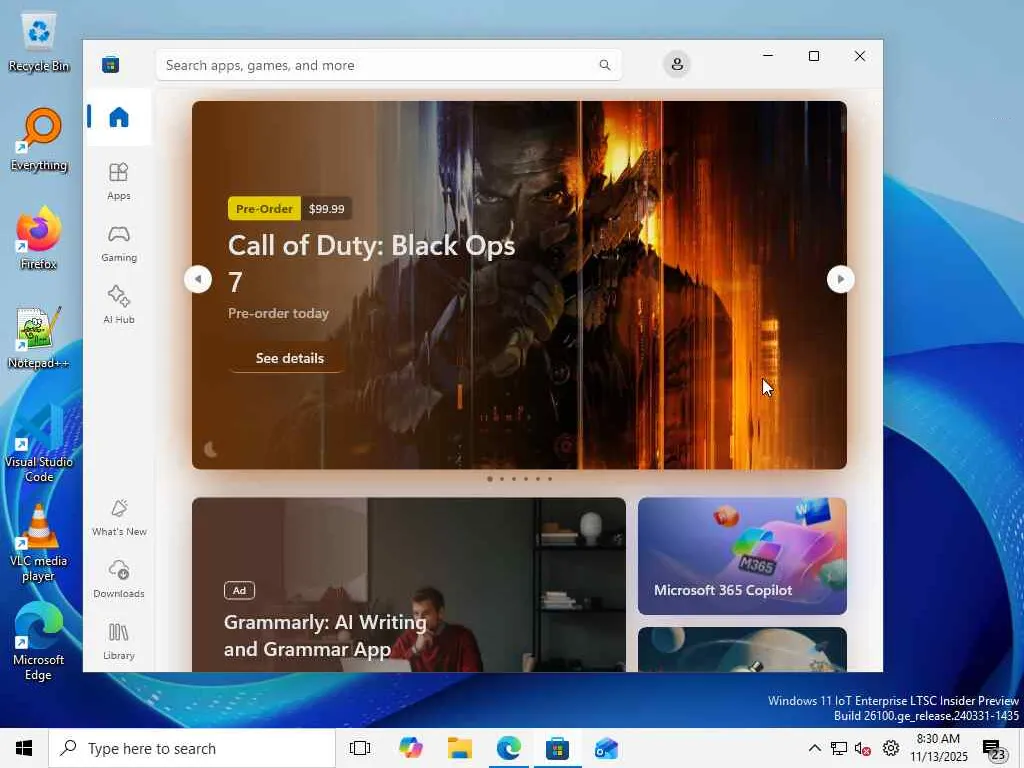Open File Explorer from taskbar

460,748
